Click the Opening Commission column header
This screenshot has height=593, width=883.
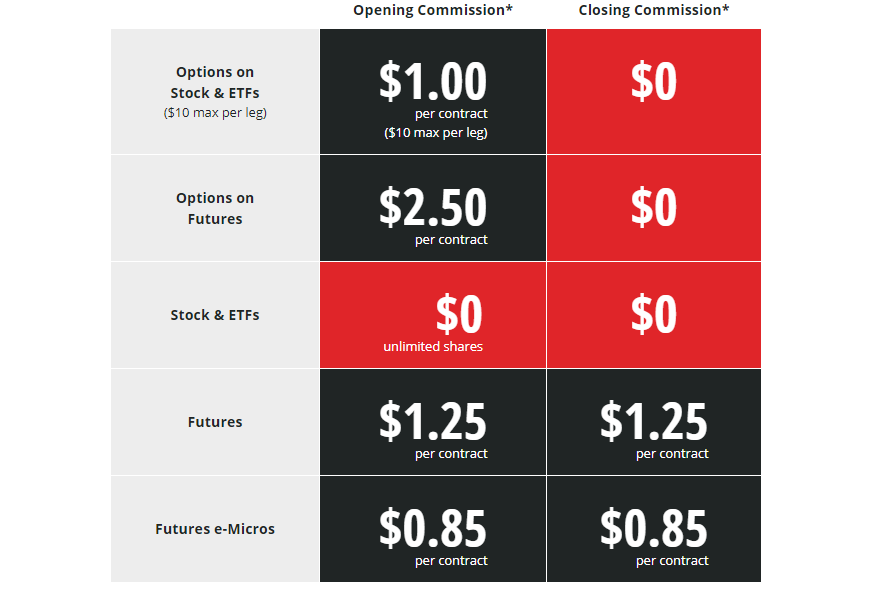[432, 10]
